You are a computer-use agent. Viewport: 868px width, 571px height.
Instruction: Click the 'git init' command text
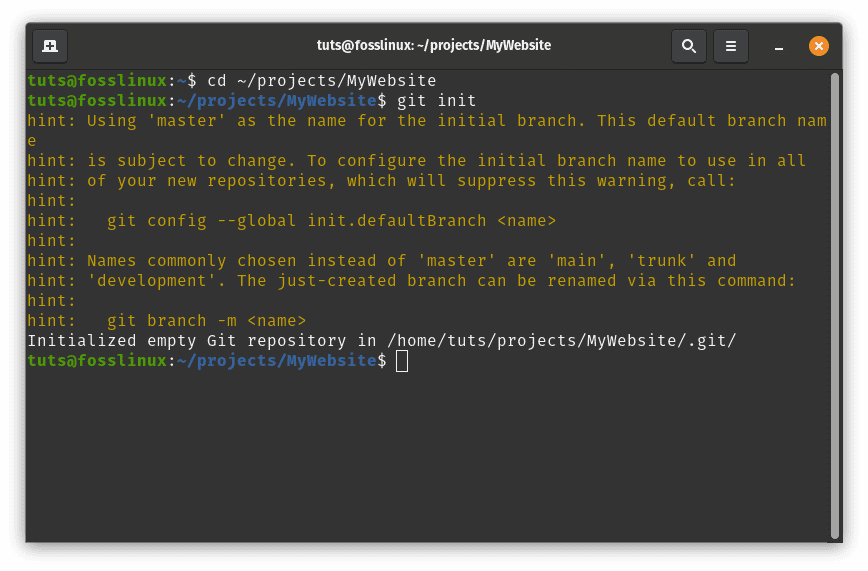[436, 101]
